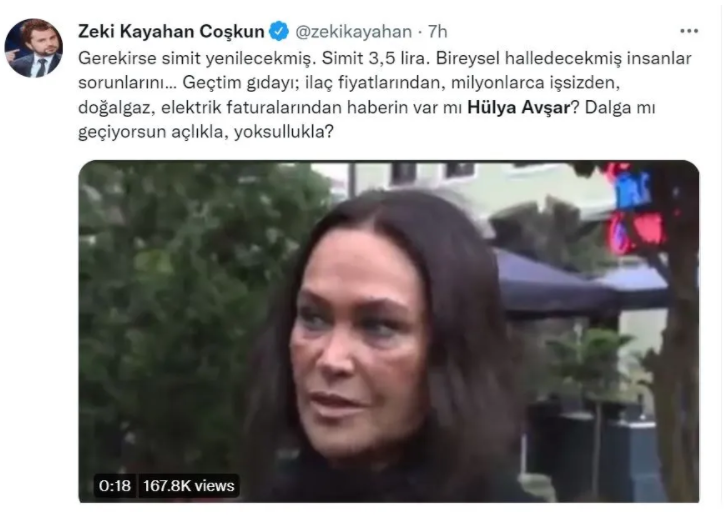
Task: Click the tweet text starting with Gerekirse
Action: pos(385,95)
